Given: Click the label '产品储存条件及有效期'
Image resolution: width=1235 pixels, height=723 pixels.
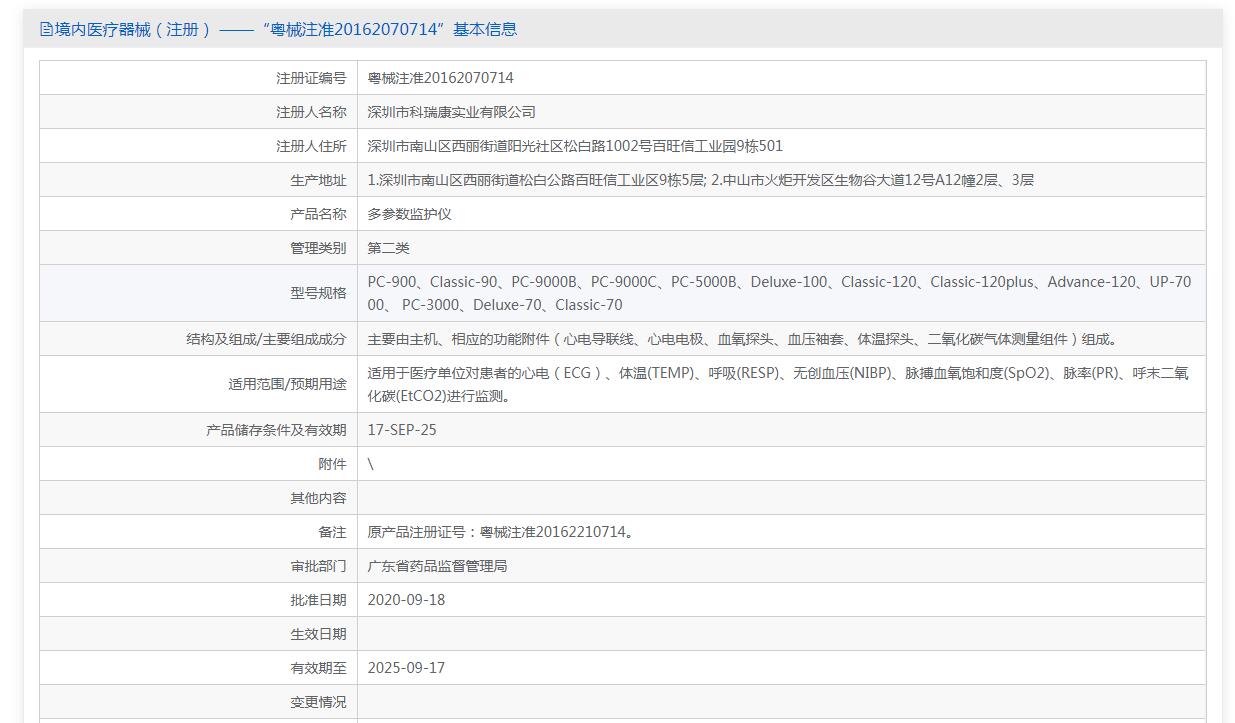Looking at the screenshot, I should (x=276, y=430).
